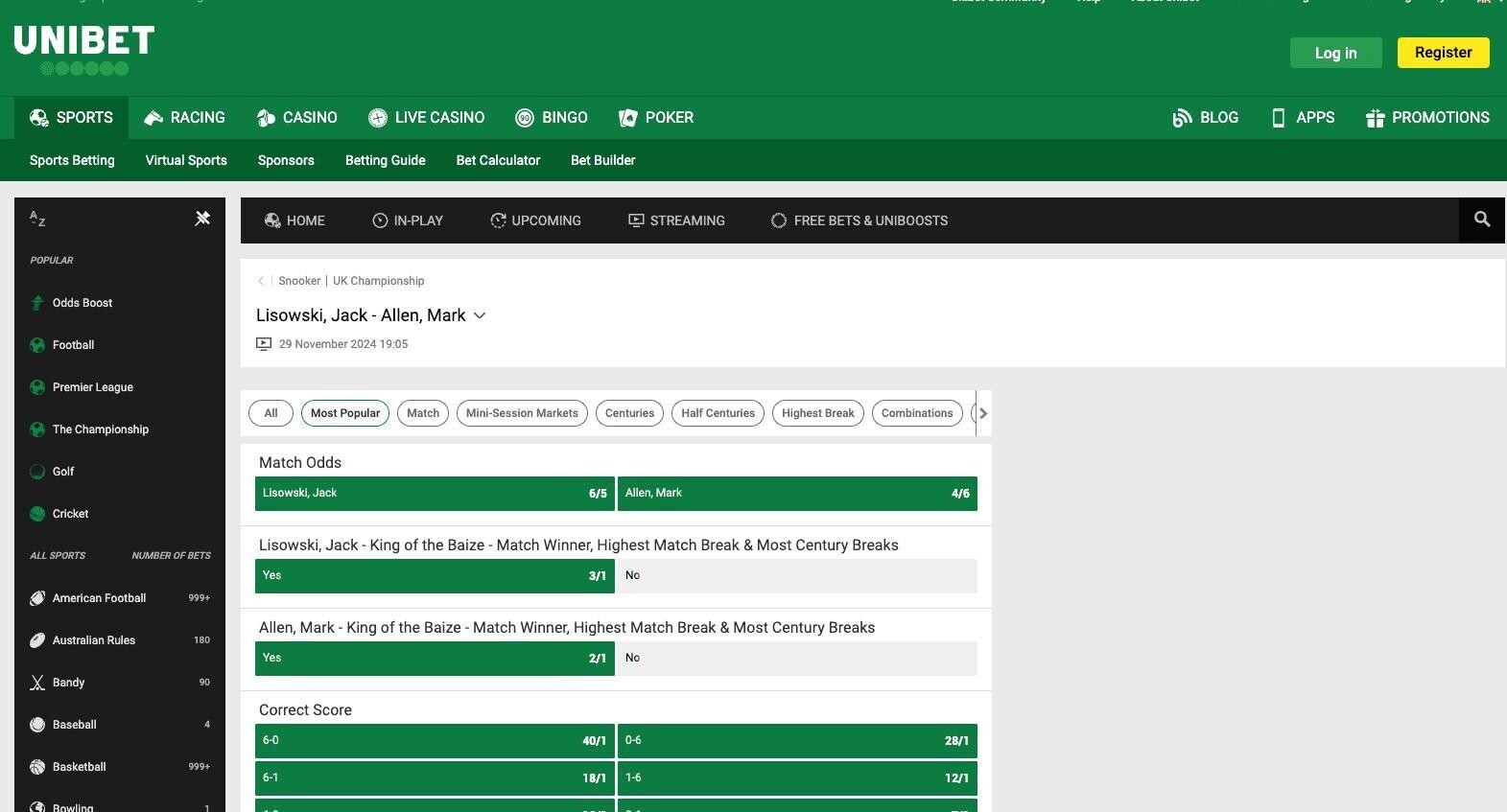The height and width of the screenshot is (812, 1507).
Task: Select the Highest Break filter chip
Action: 818,413
